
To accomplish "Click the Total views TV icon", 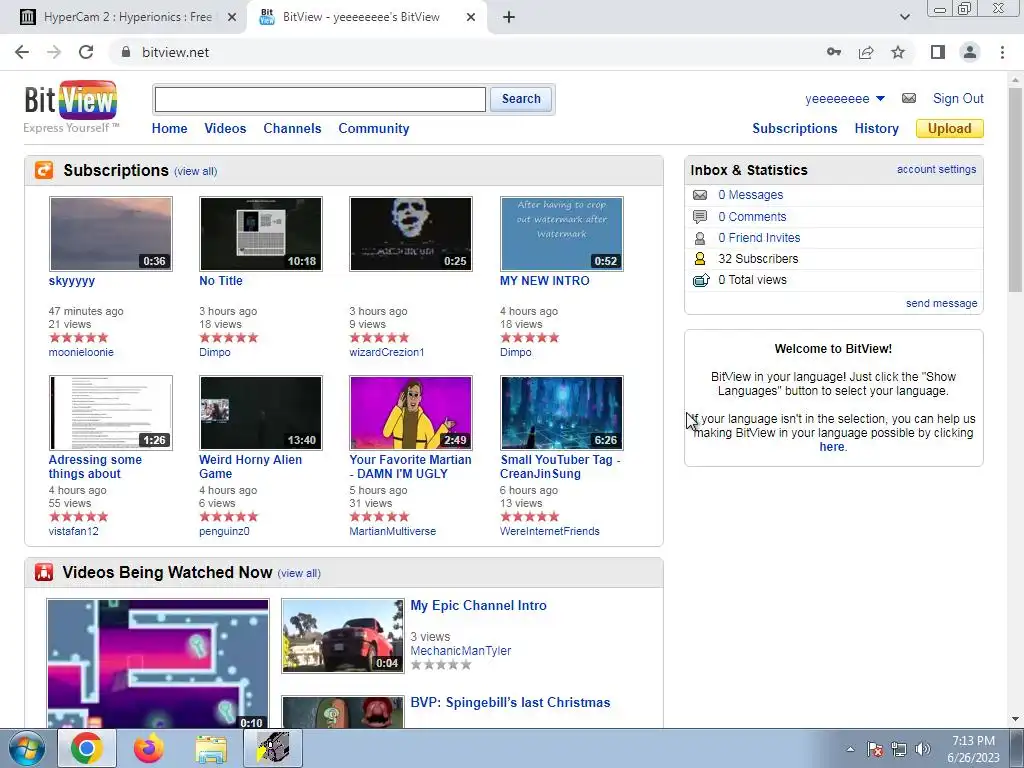I will (x=701, y=280).
